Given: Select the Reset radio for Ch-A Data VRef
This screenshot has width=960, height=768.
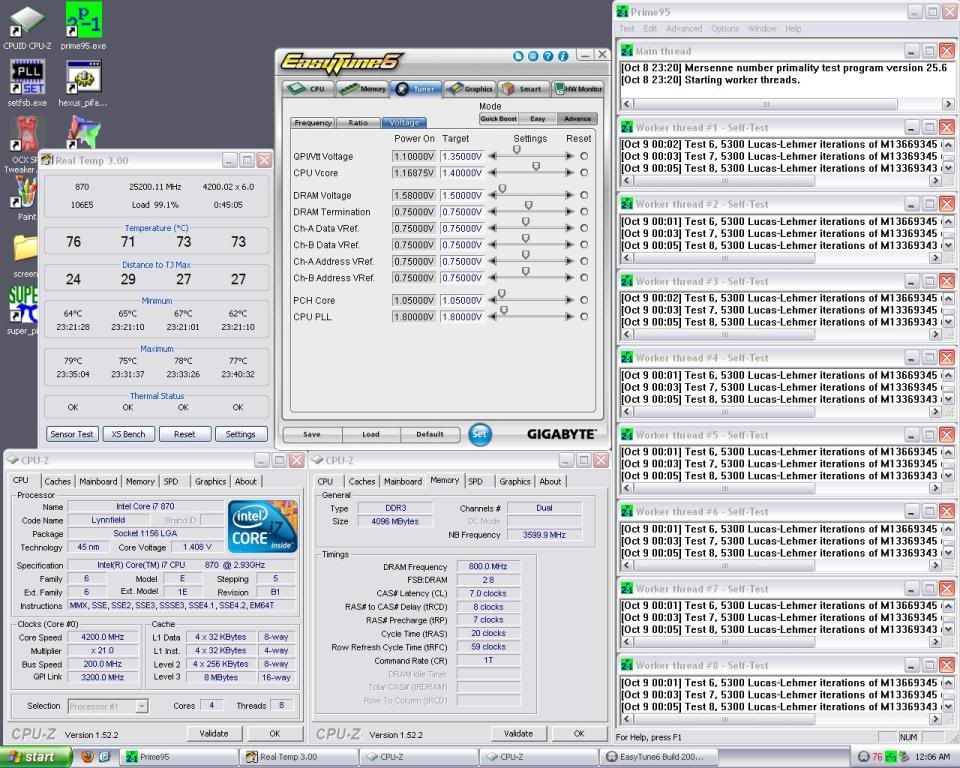Looking at the screenshot, I should (584, 228).
